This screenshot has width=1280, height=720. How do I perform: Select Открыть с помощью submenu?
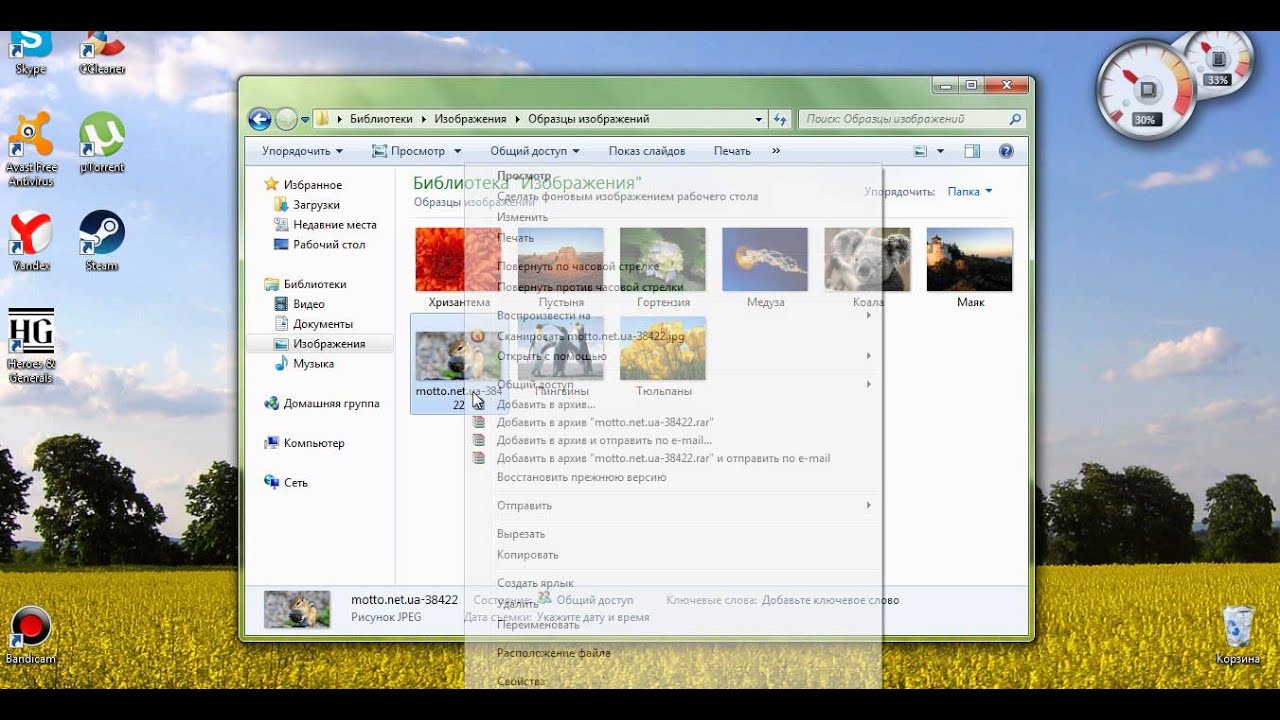tap(675, 355)
